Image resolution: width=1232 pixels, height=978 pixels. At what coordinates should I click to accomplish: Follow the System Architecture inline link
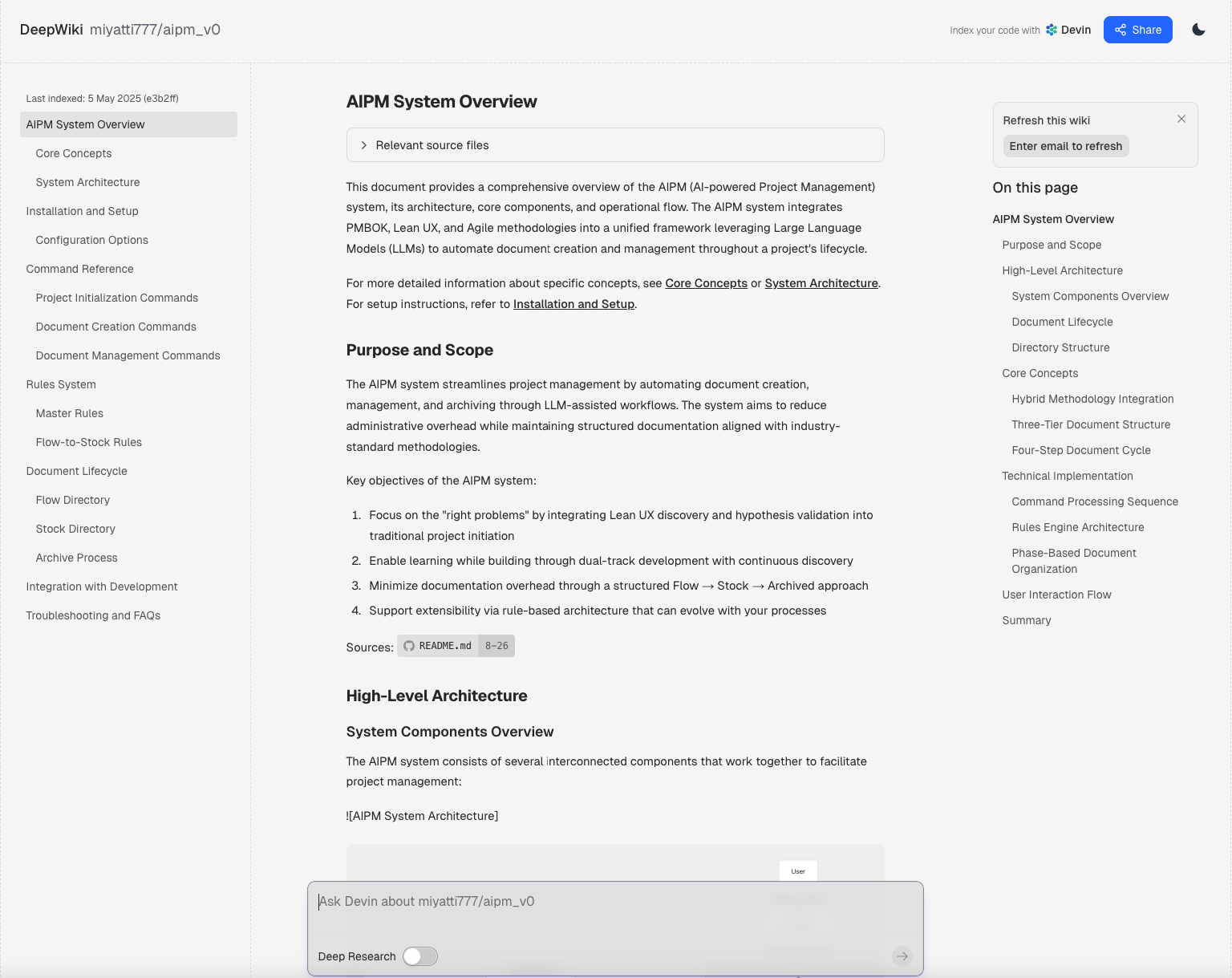pyautogui.click(x=821, y=283)
